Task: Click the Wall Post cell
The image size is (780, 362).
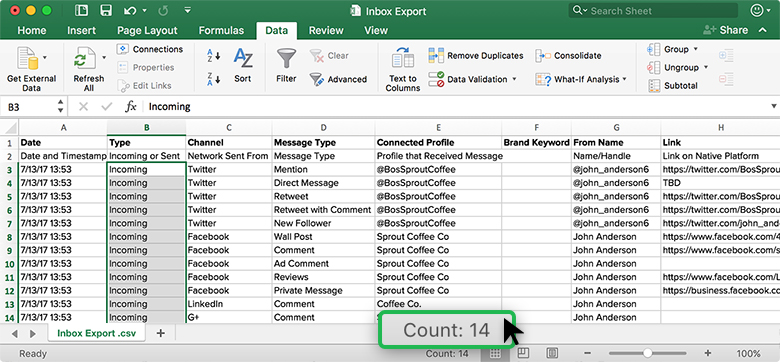Action: (x=323, y=237)
